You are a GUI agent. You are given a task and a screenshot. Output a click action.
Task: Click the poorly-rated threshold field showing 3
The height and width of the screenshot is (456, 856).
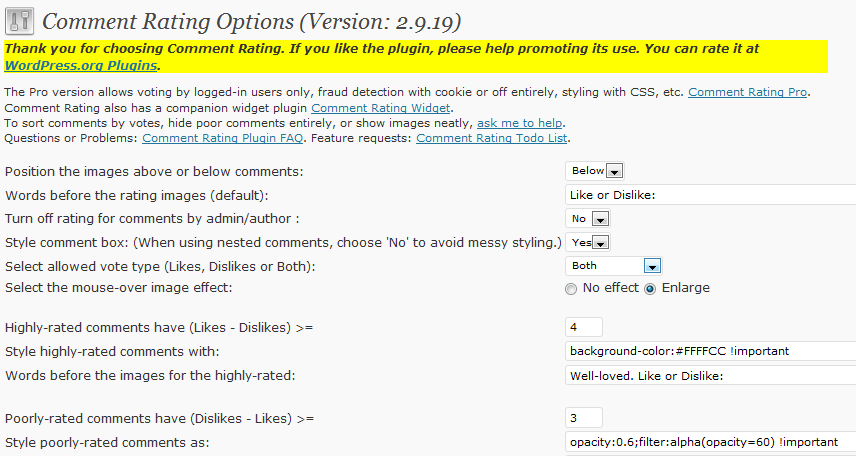pyautogui.click(x=584, y=418)
